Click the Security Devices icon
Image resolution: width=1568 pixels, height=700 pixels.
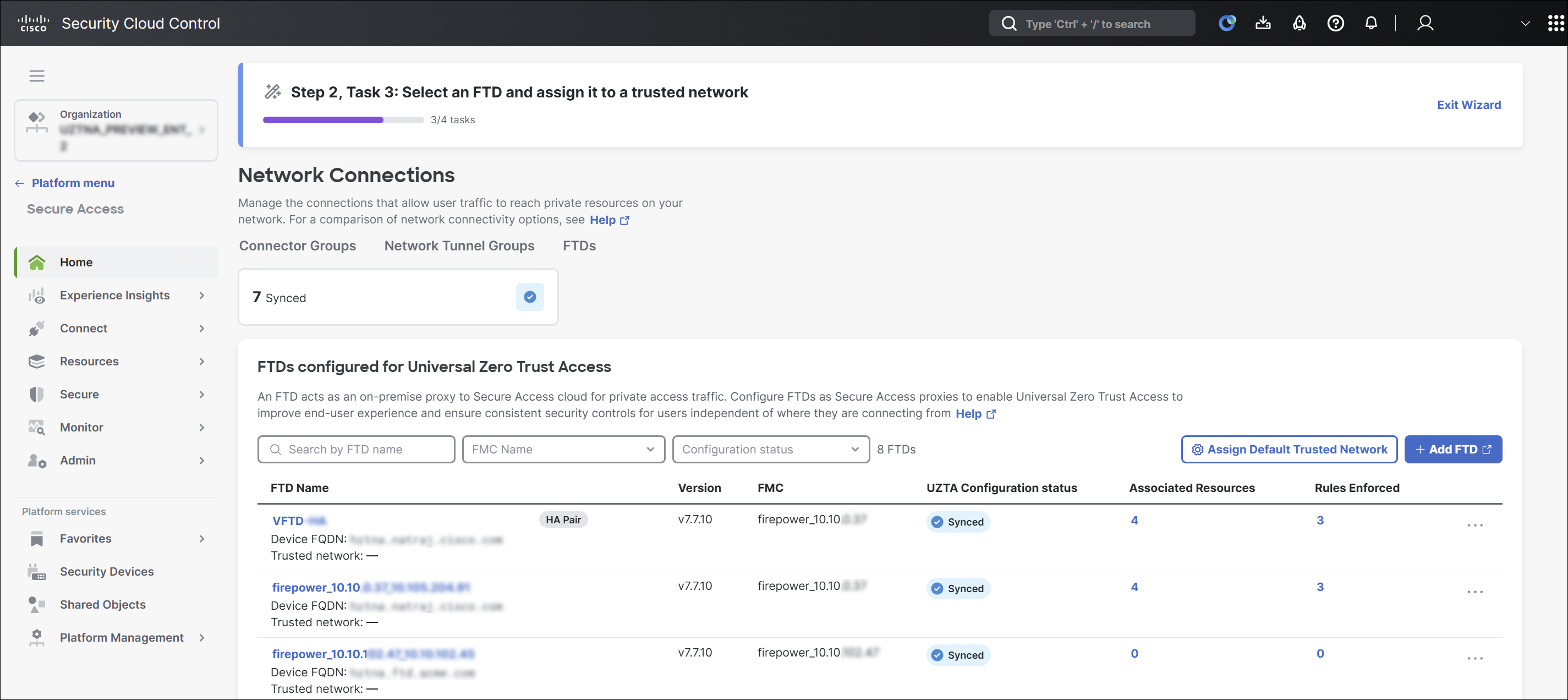pos(36,572)
